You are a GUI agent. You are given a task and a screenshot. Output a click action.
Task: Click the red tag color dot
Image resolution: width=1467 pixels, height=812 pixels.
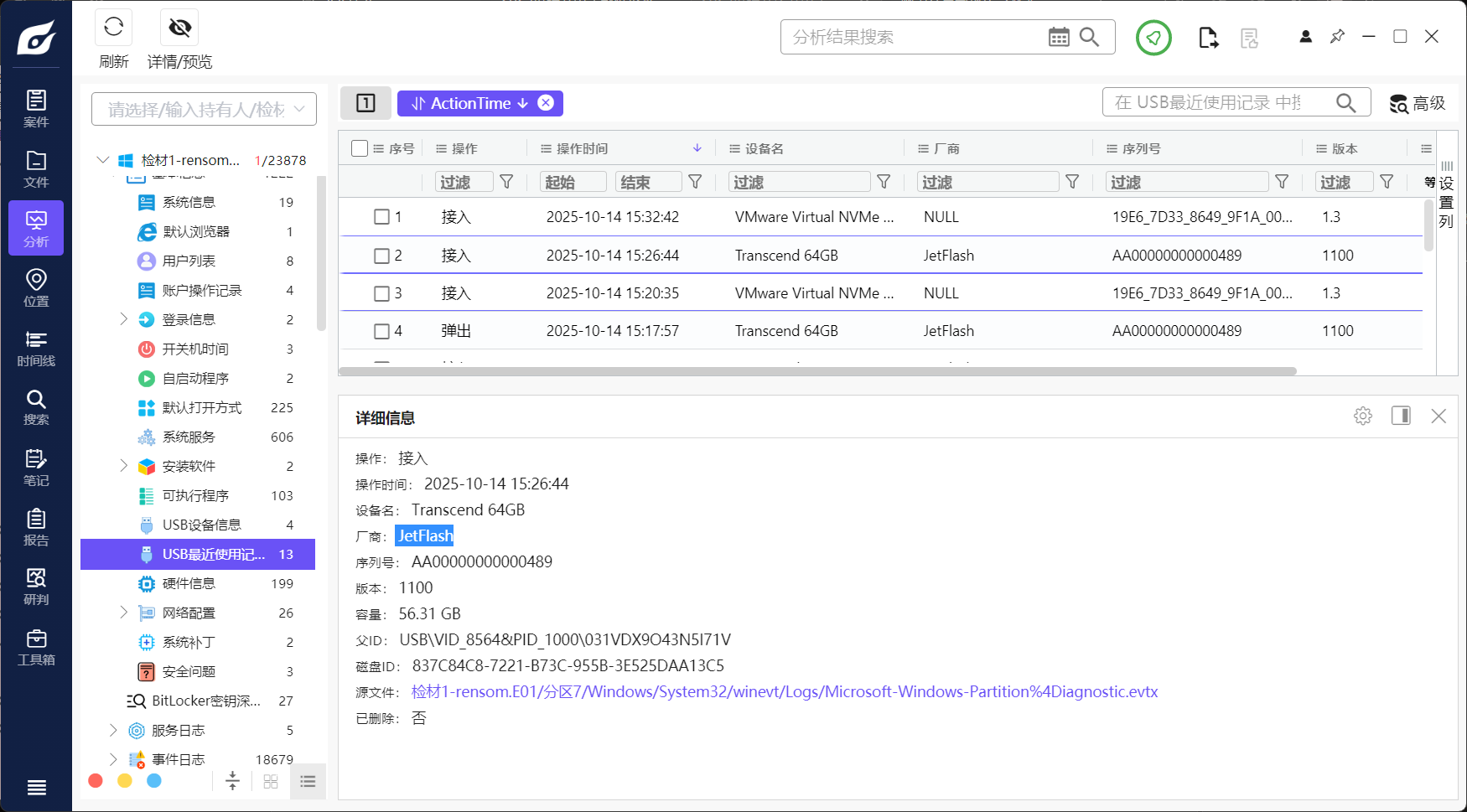[96, 780]
